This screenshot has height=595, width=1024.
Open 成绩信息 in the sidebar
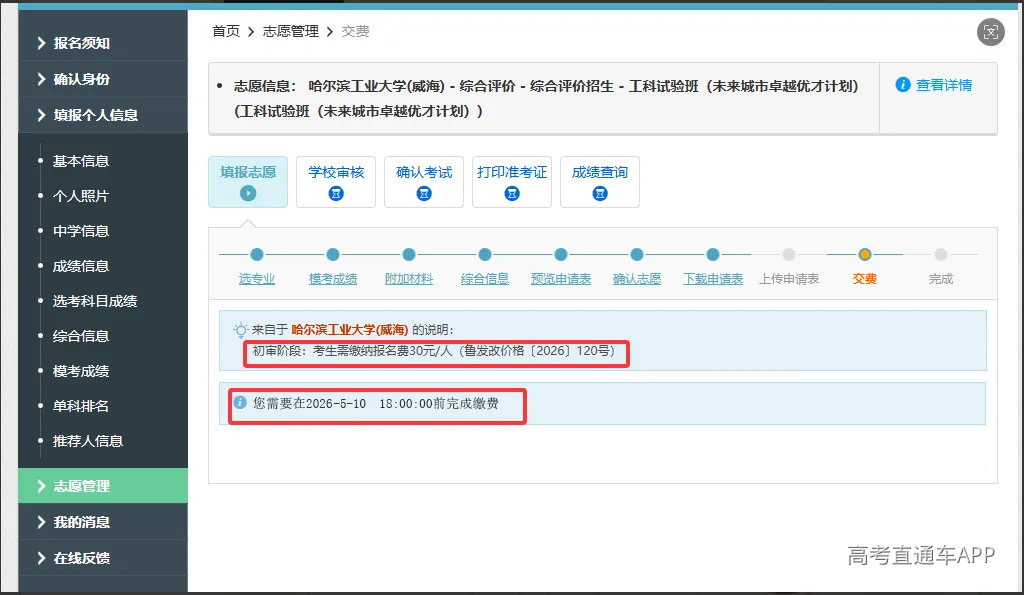(x=81, y=266)
